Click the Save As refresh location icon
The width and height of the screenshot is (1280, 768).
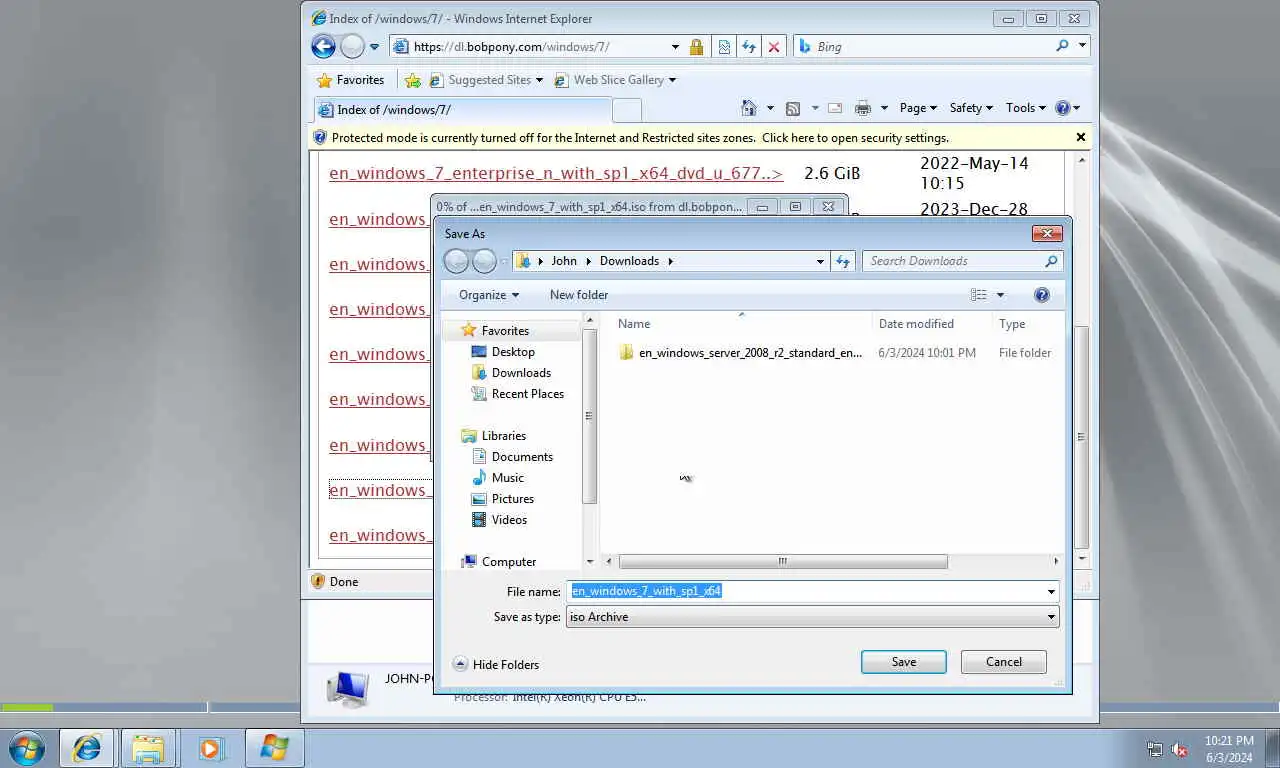tap(843, 261)
